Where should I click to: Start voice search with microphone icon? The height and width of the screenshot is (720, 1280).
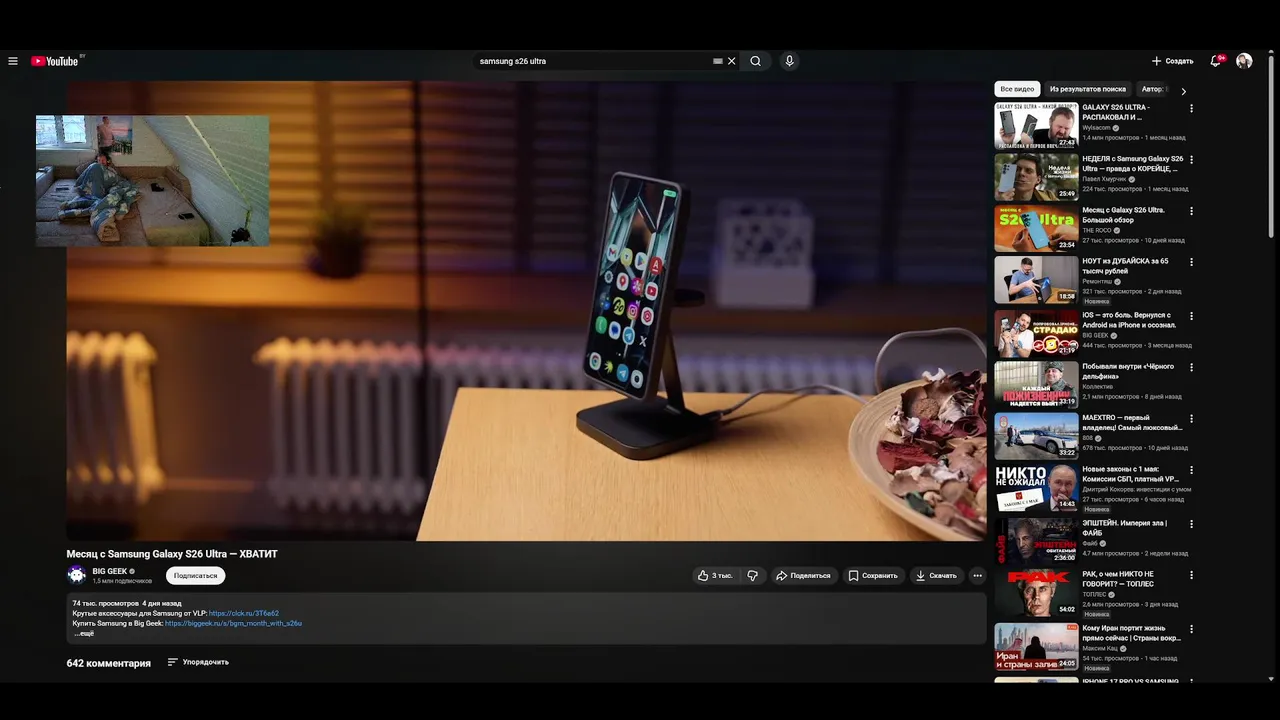[x=789, y=61]
